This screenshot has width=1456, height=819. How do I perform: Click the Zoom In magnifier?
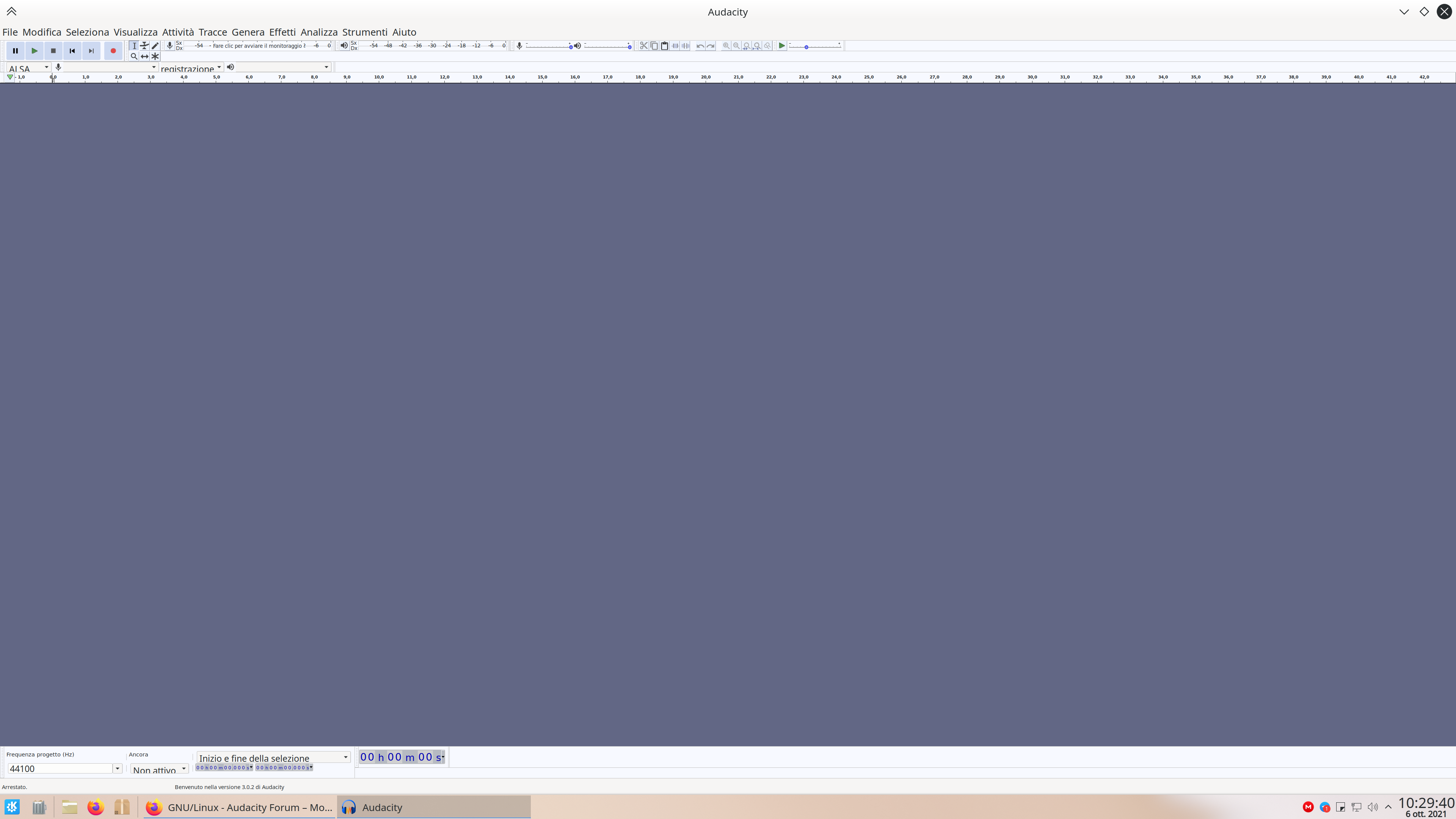click(x=726, y=46)
